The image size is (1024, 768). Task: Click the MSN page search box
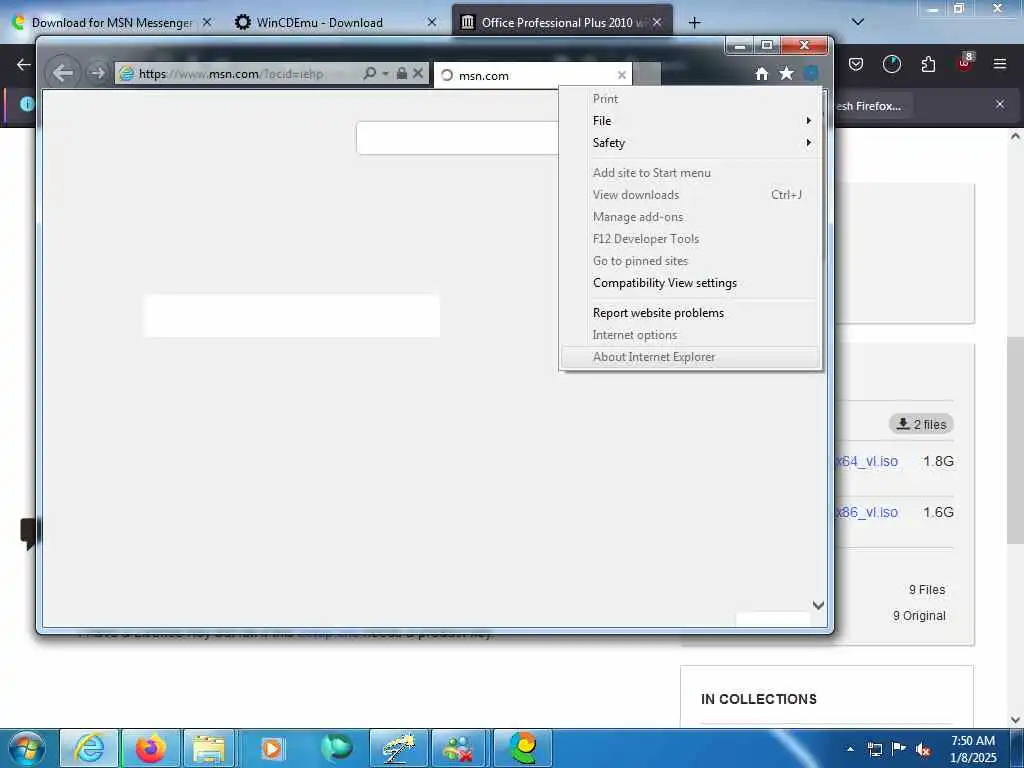point(457,138)
